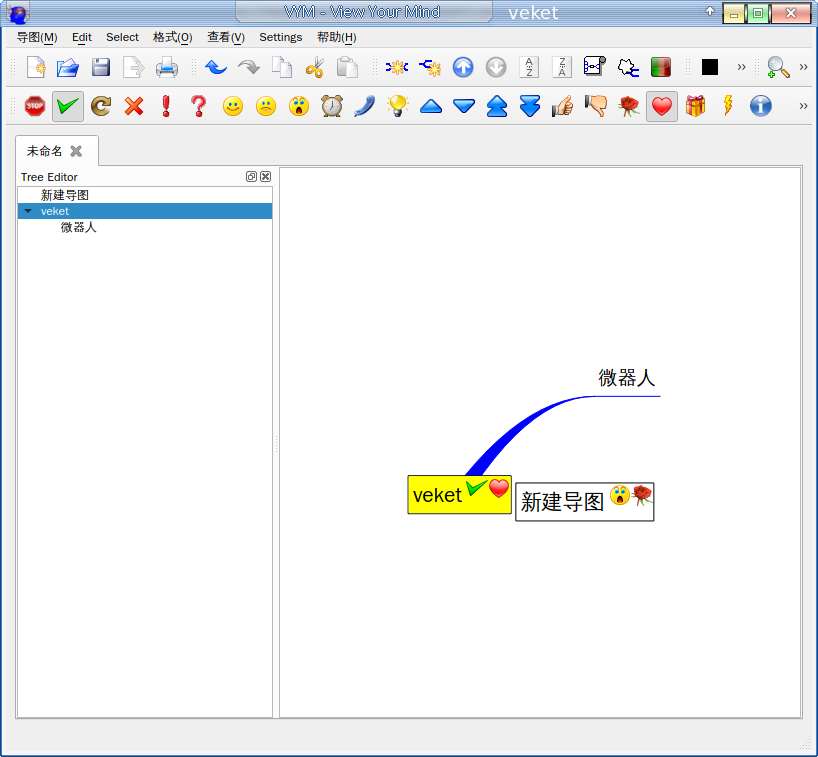Toggle scroll state of branch icon
Screen dimensions: 818x757
pos(595,66)
